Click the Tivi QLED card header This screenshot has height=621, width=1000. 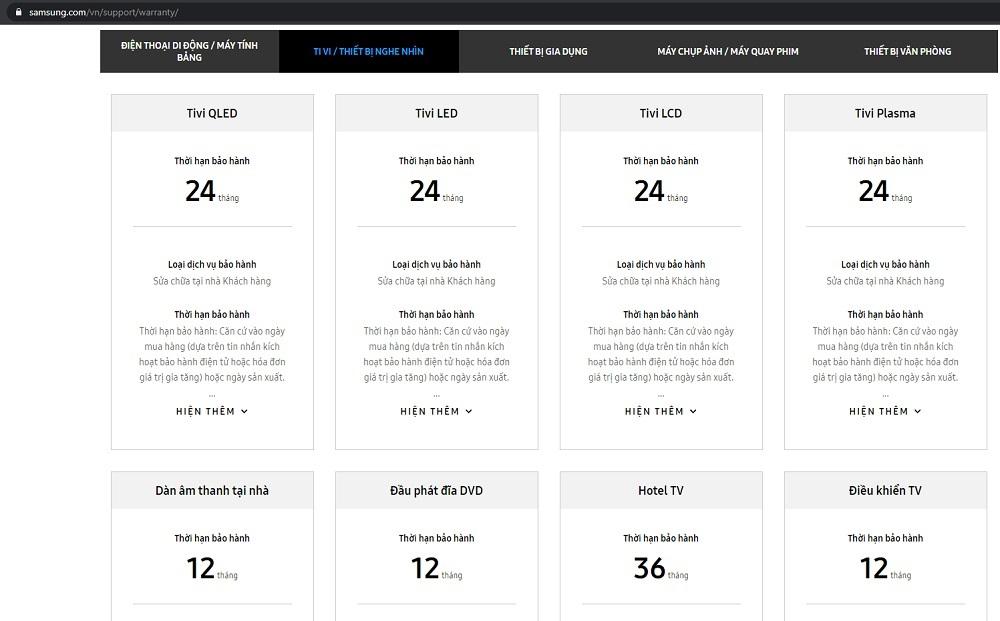[x=212, y=113]
